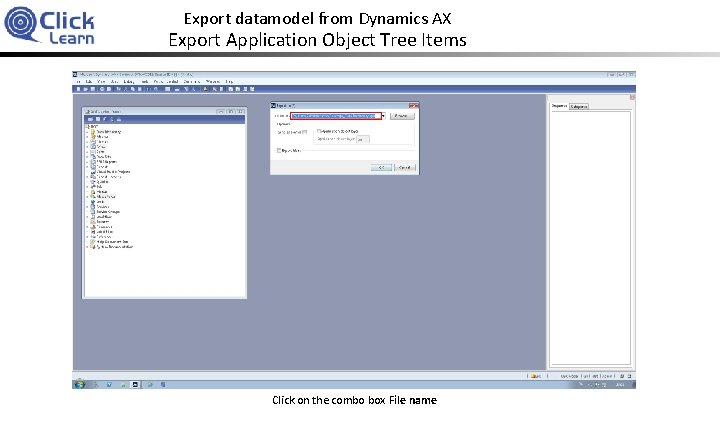Select Workflow in the AOT tree
Viewport: 720px width, 437px height.
pos(104,217)
